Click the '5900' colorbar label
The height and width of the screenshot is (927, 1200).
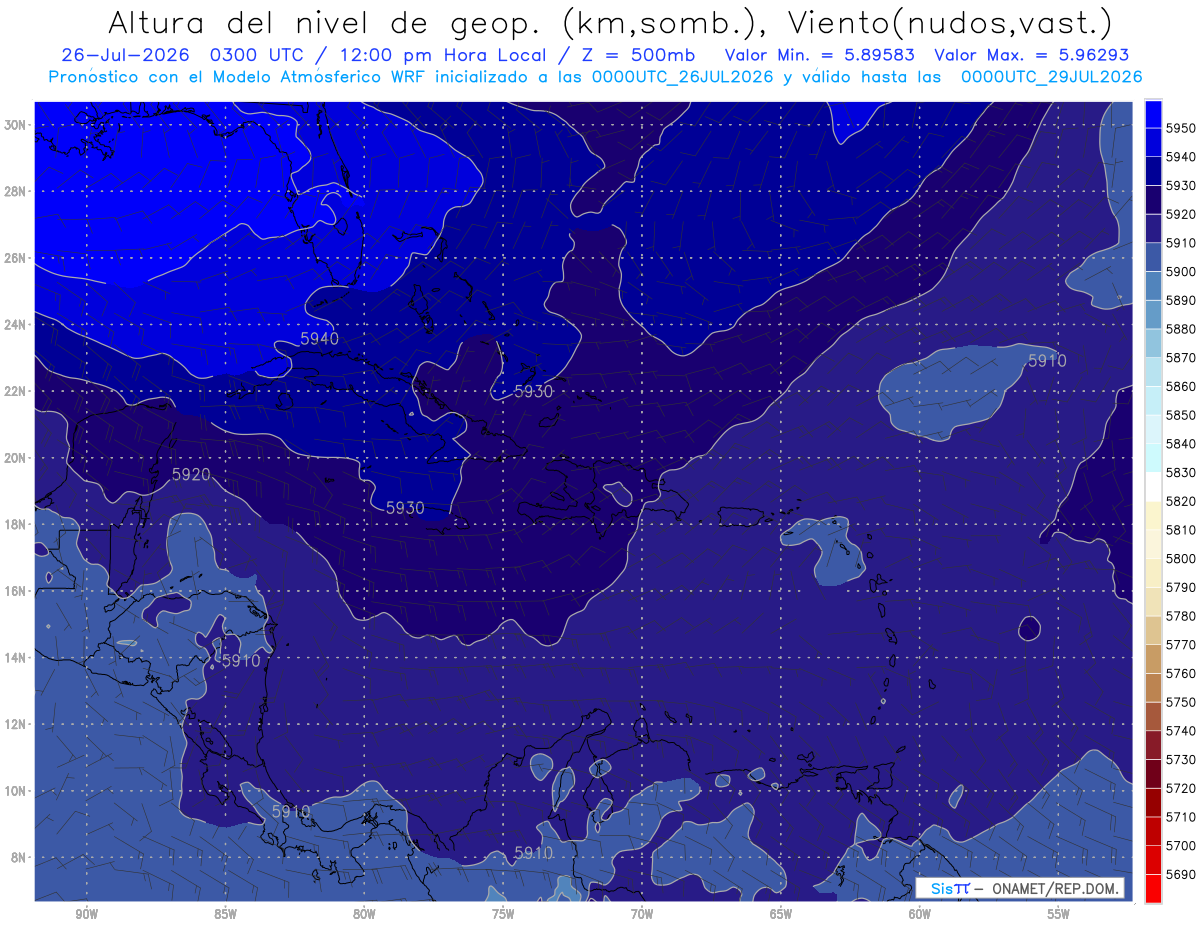click(x=1181, y=271)
